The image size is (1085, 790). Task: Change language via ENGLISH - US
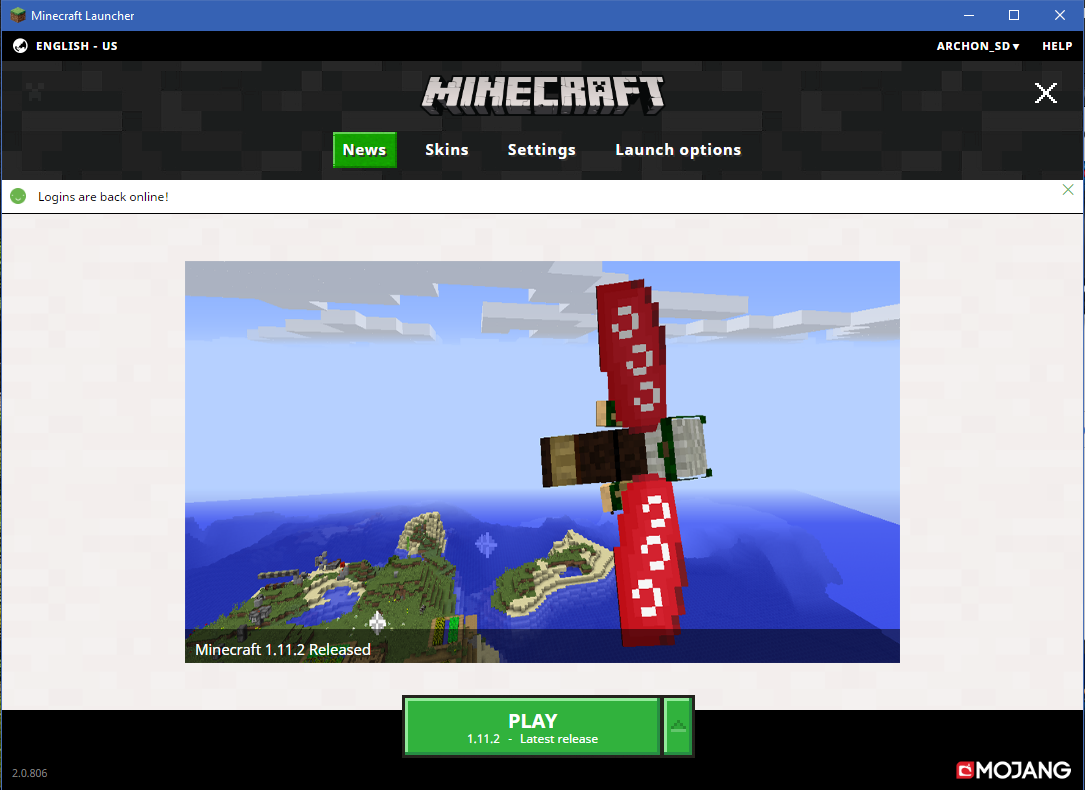pyautogui.click(x=77, y=46)
